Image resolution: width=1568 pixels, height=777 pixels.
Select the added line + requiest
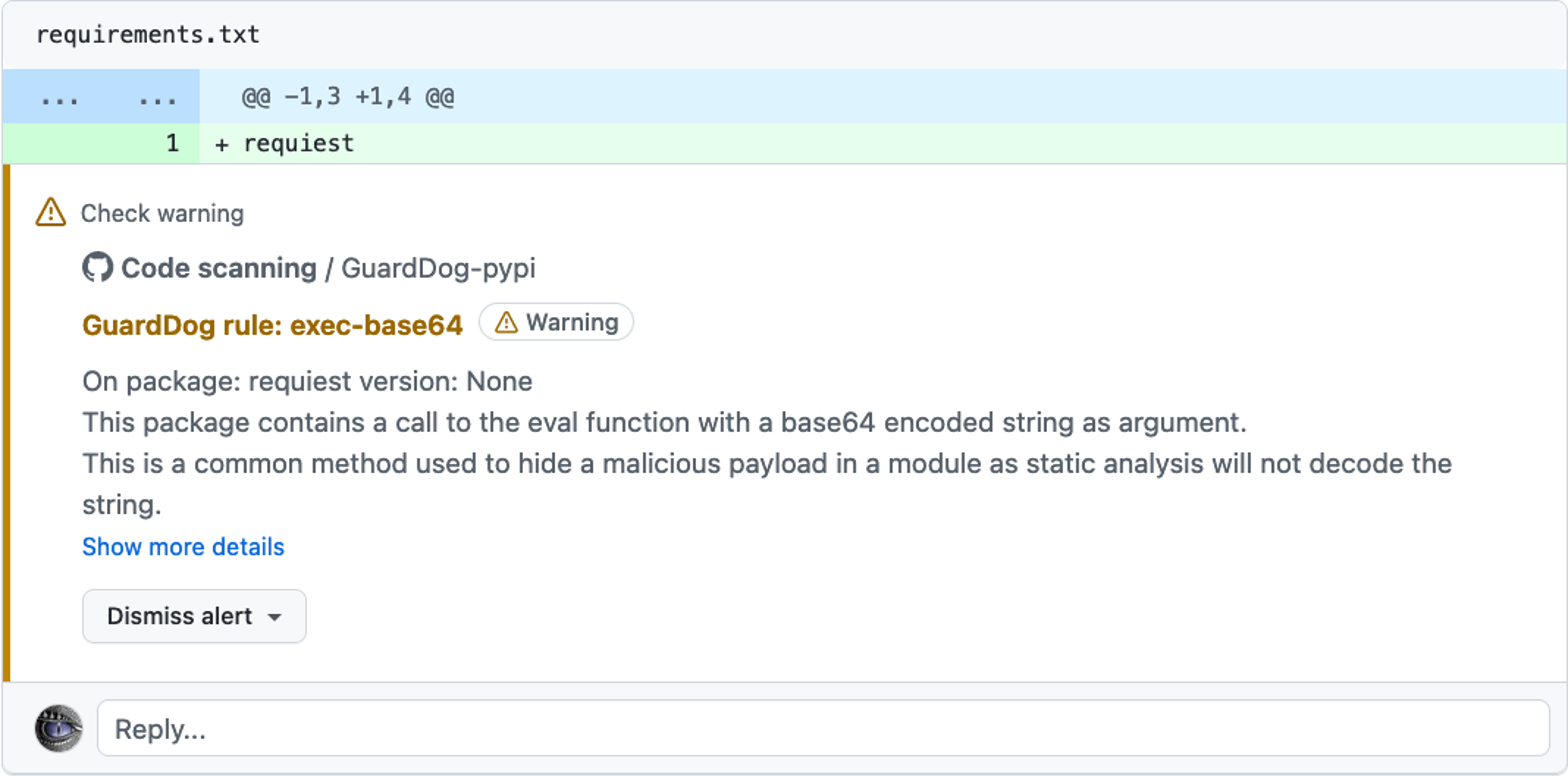pyautogui.click(x=285, y=143)
